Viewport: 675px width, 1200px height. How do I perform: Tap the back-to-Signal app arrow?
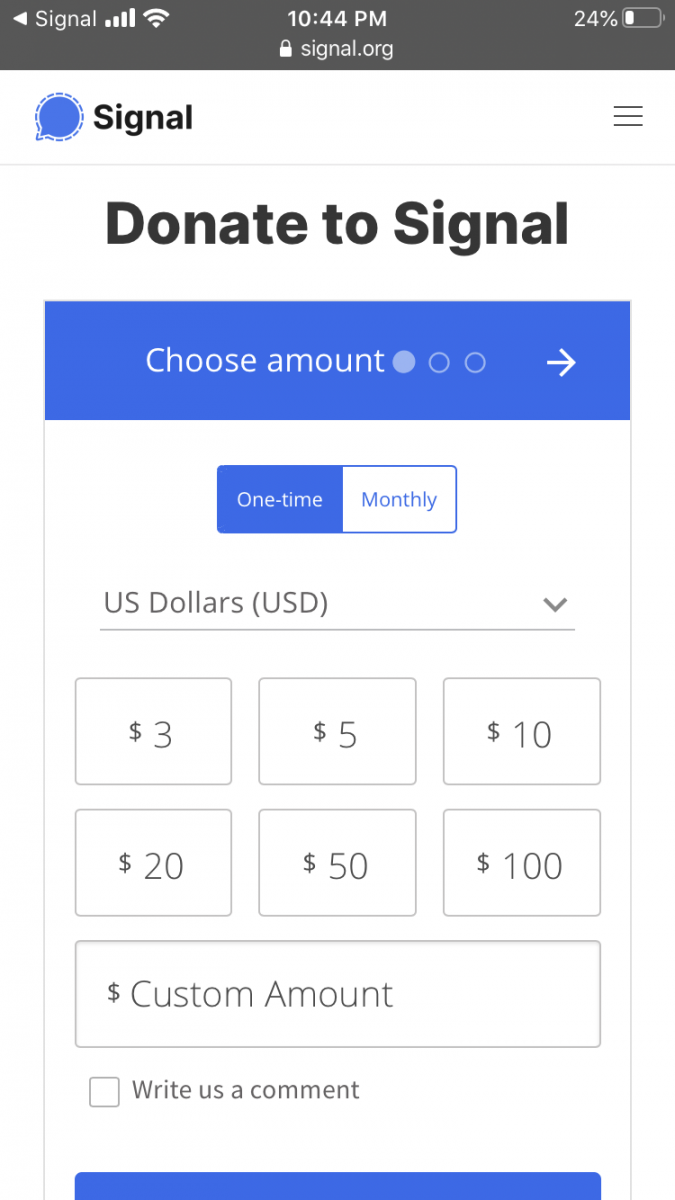click(x=20, y=19)
